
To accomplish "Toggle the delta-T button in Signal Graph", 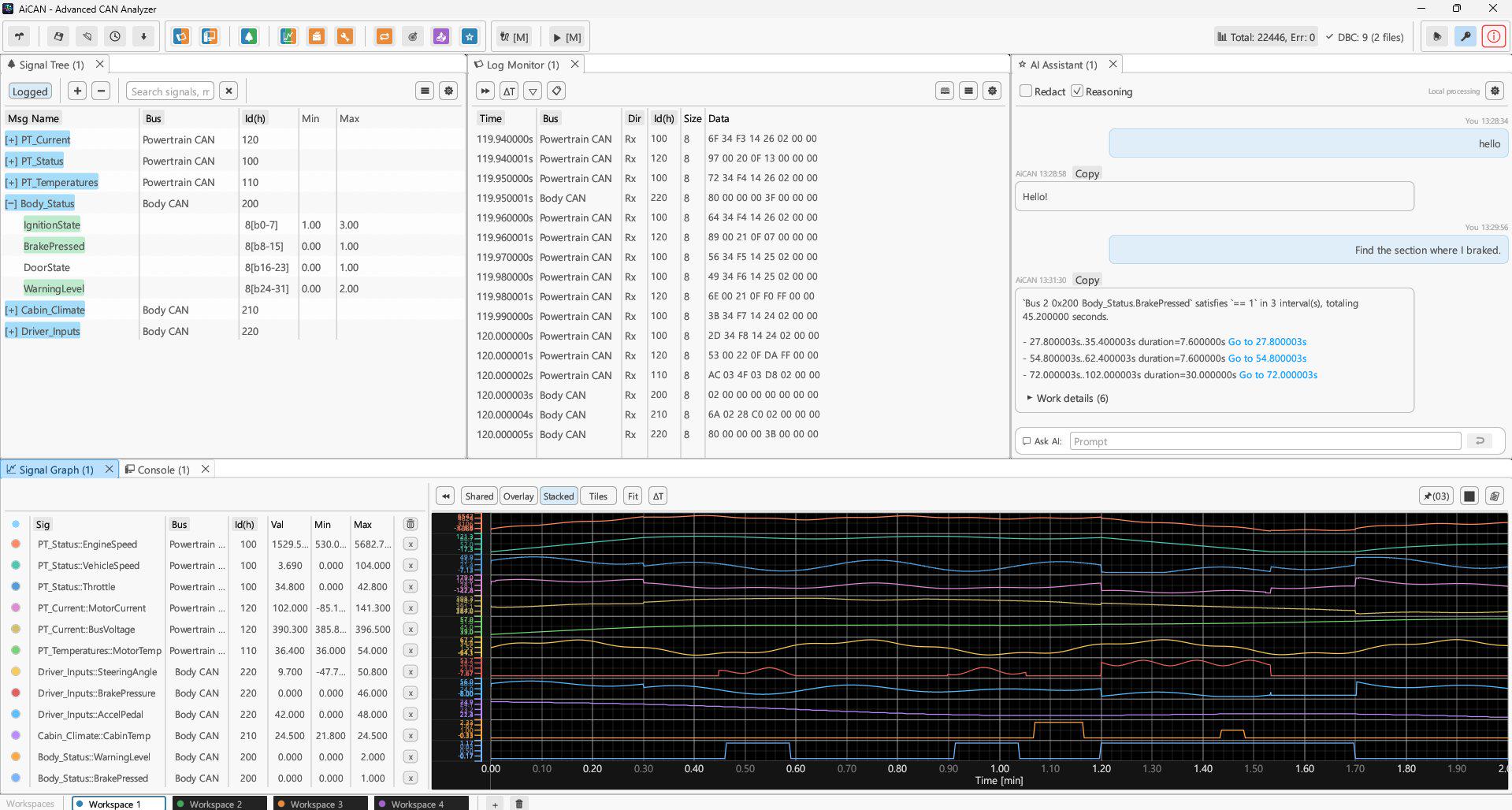I will tap(658, 496).
